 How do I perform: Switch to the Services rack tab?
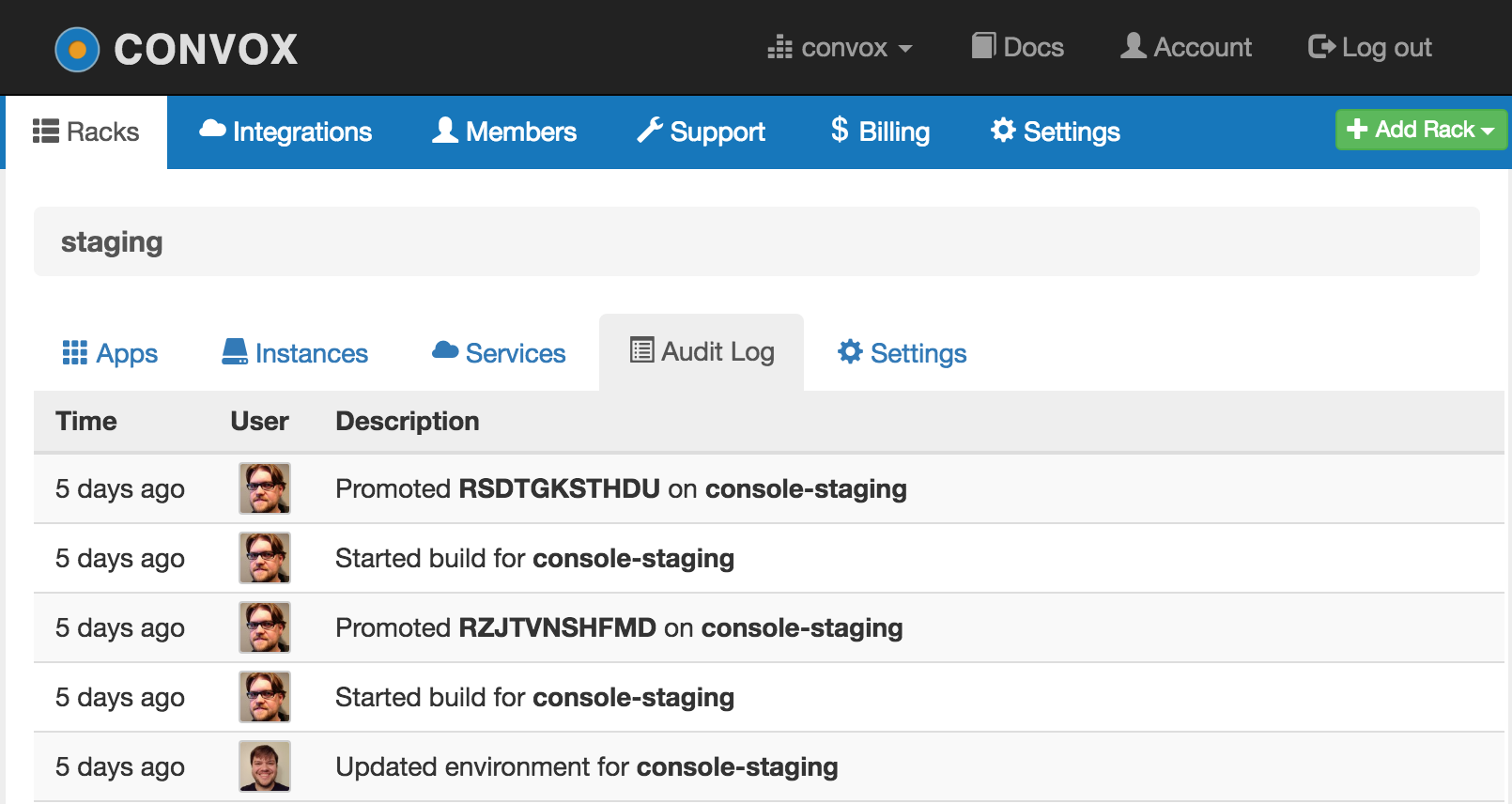click(x=499, y=353)
